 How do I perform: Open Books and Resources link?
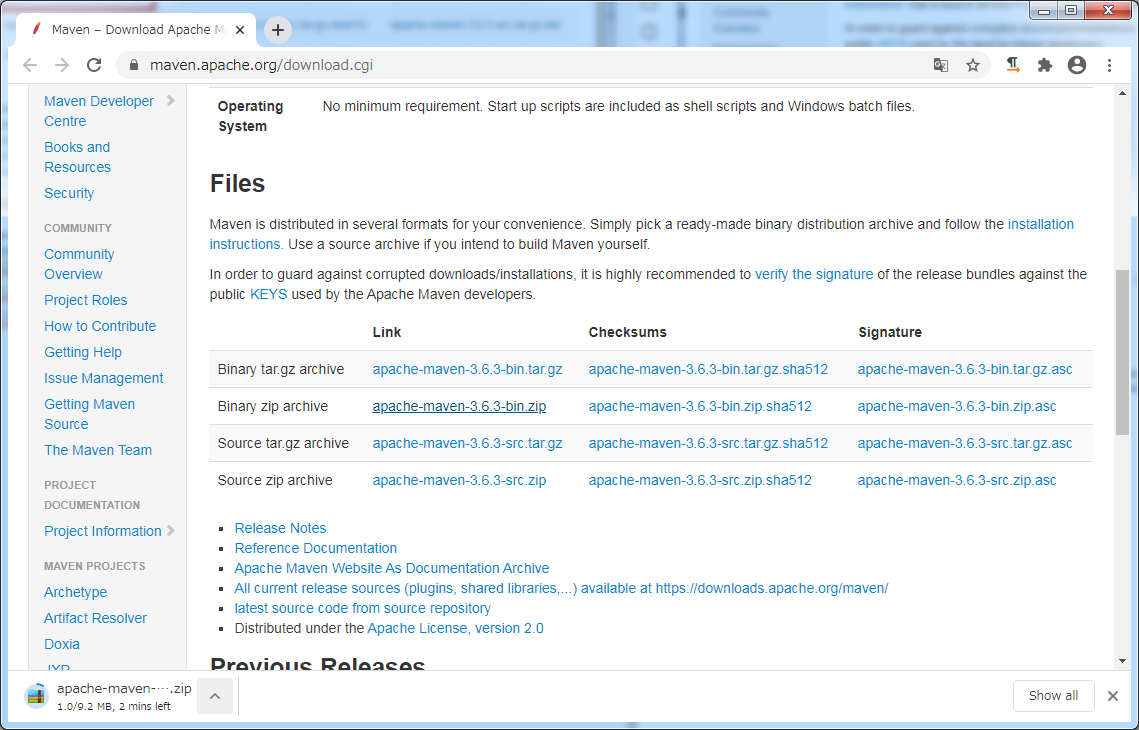(x=78, y=157)
